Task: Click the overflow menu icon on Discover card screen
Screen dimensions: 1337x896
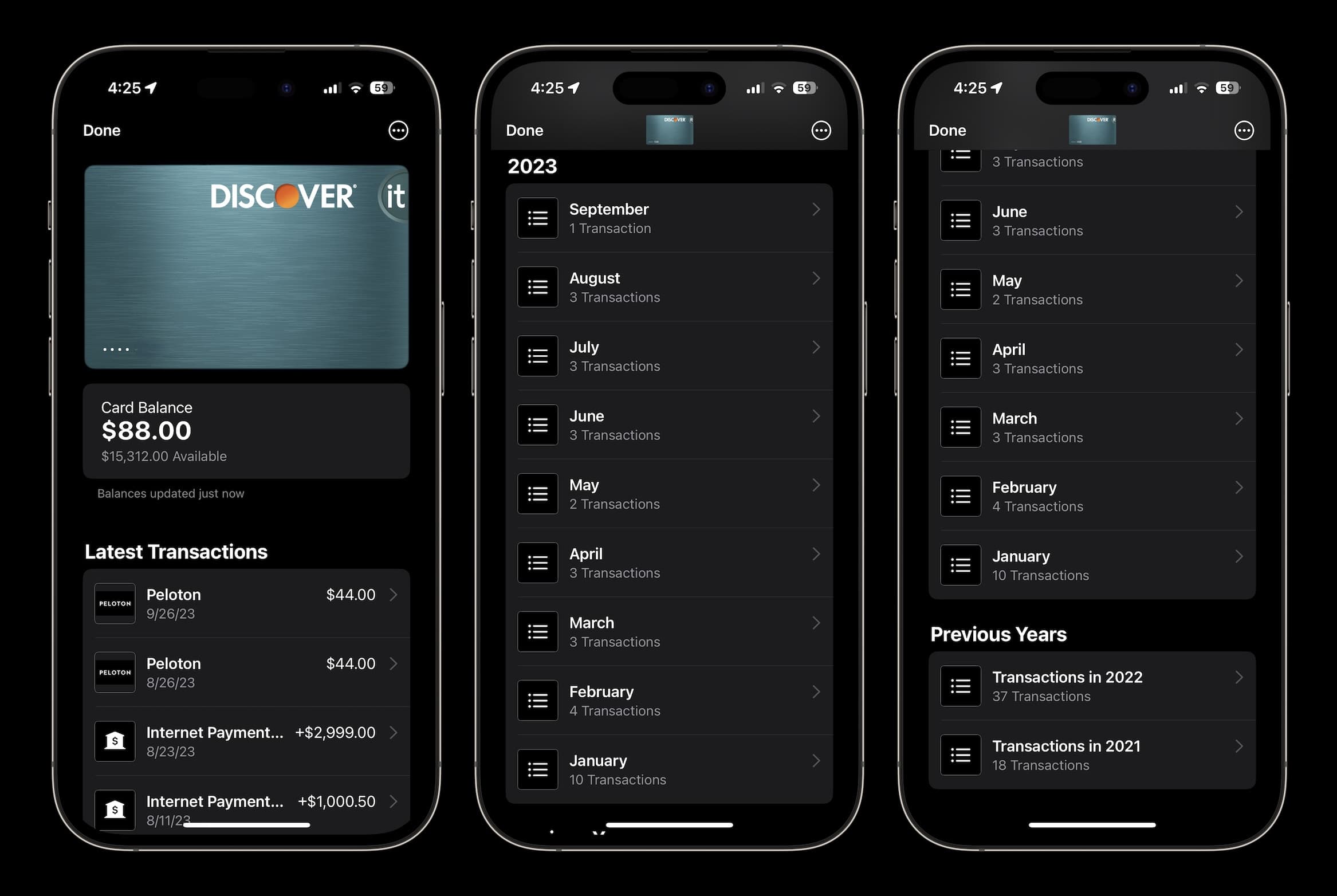Action: coord(397,131)
